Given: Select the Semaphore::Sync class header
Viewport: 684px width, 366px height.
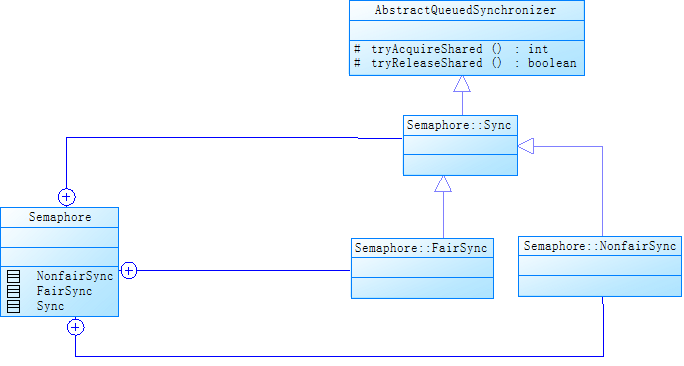Looking at the screenshot, I should [x=460, y=125].
